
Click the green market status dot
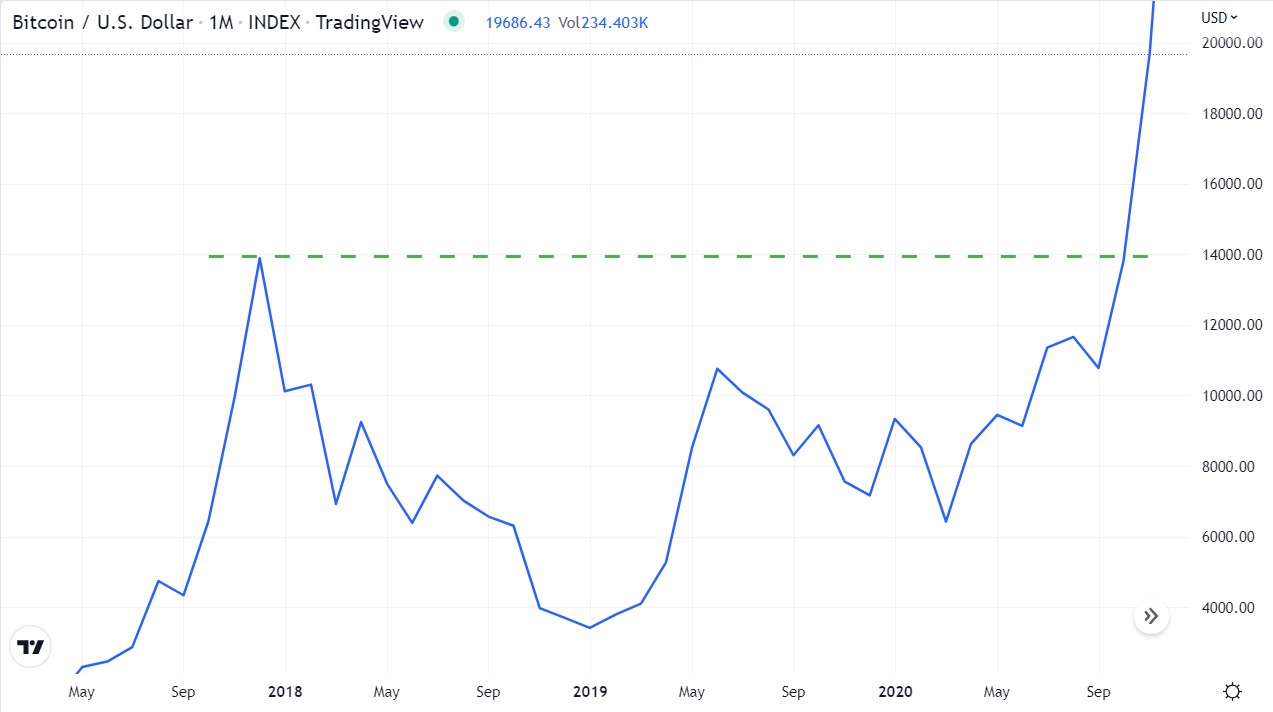pyautogui.click(x=455, y=21)
